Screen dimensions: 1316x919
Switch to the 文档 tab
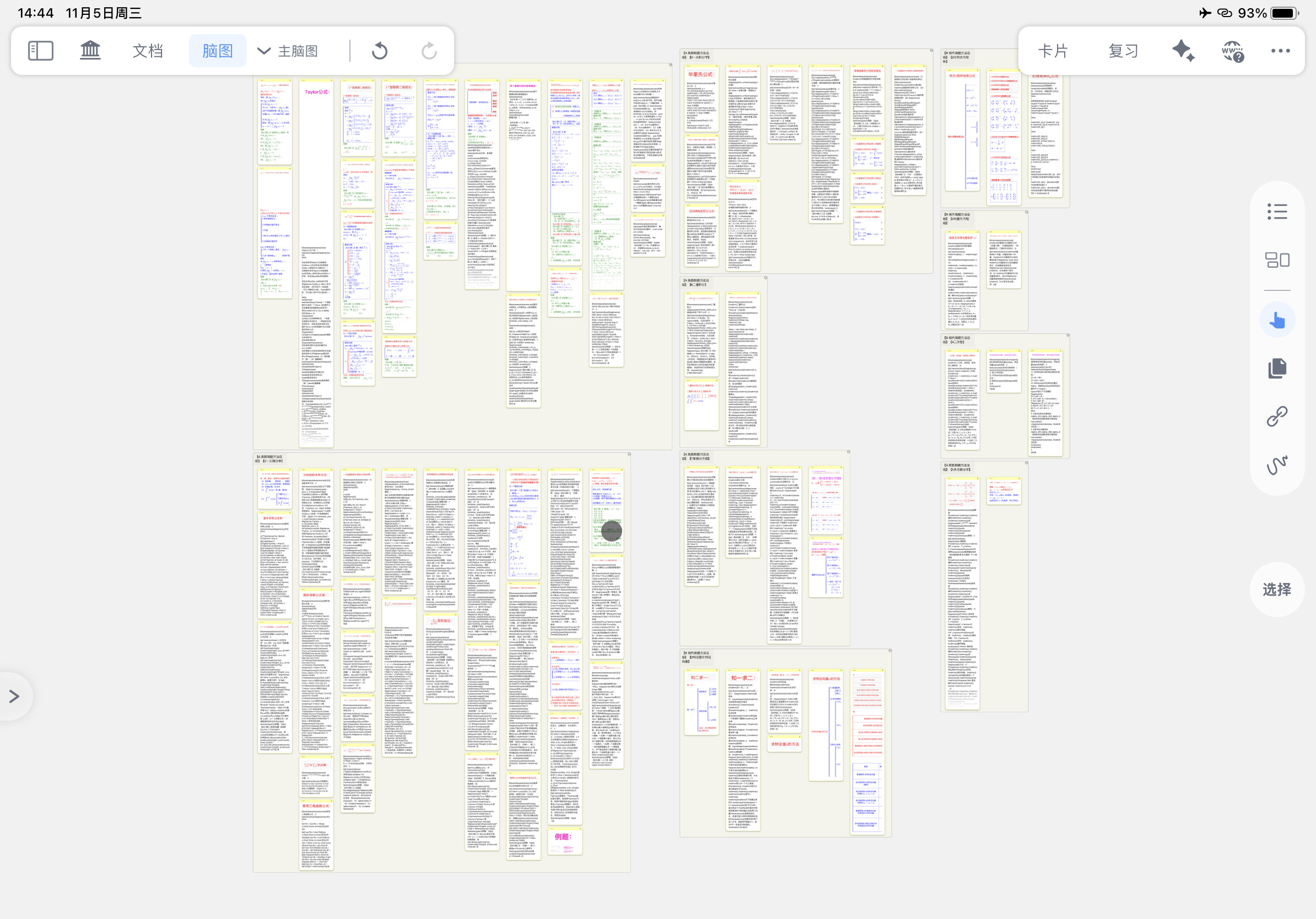(148, 51)
